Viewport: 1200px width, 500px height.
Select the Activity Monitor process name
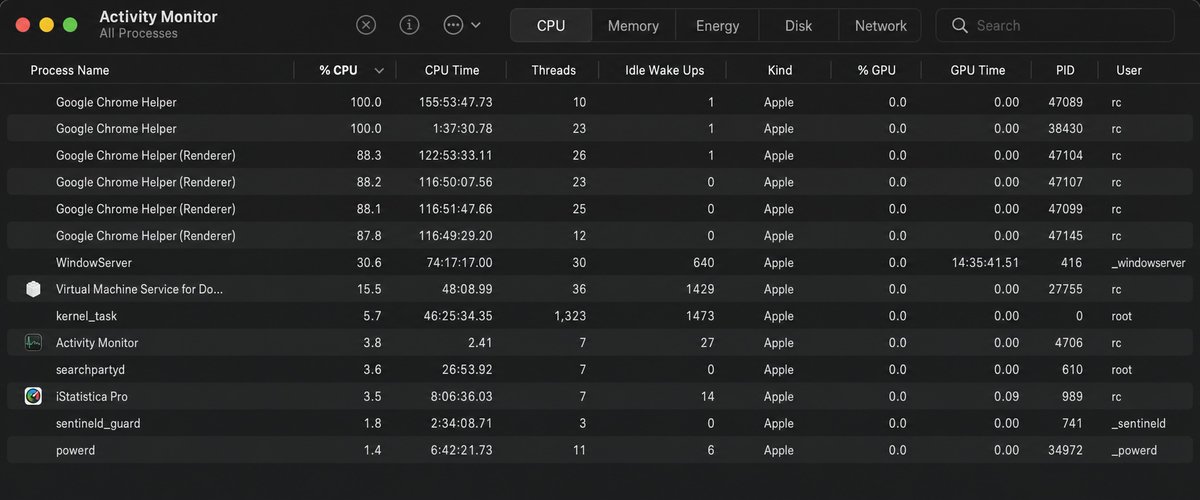97,342
